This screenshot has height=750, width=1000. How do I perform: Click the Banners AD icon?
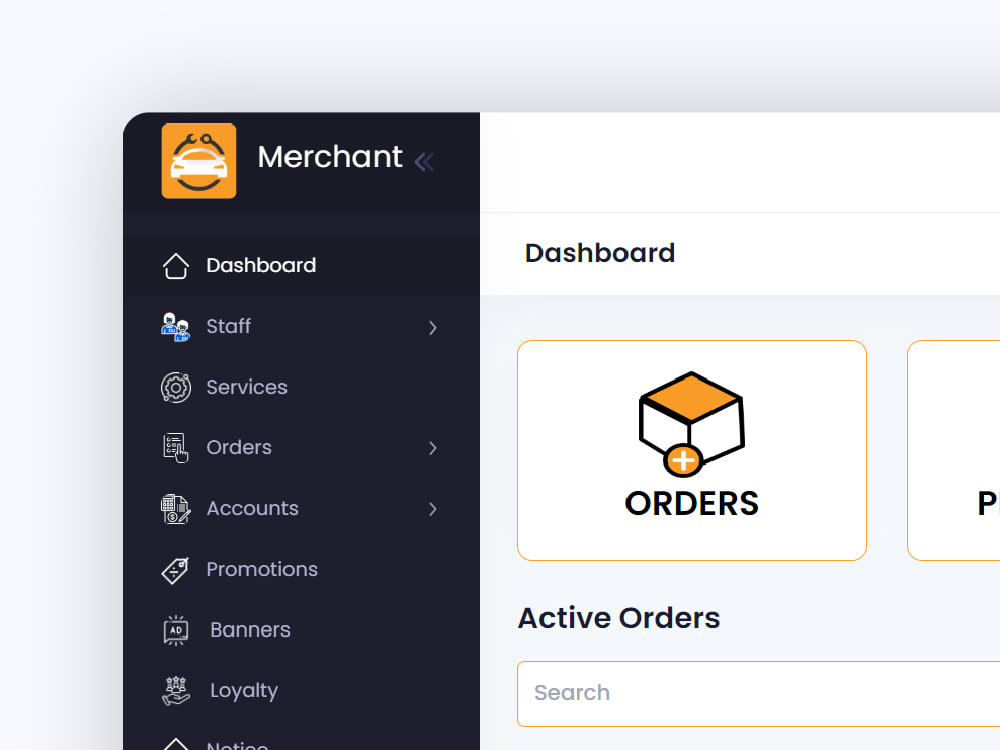[x=175, y=630]
